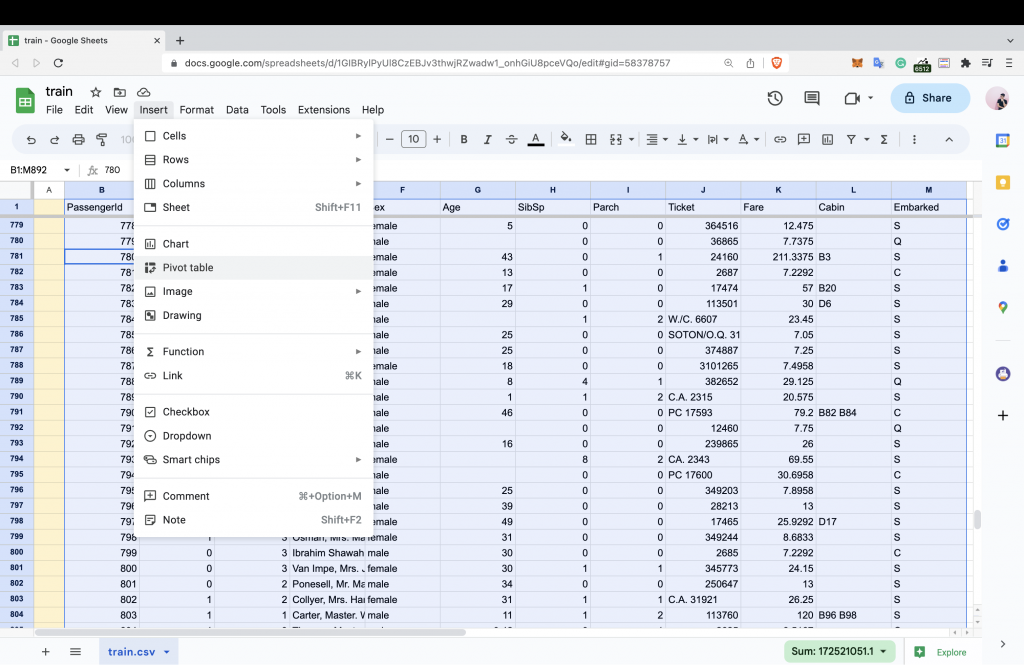Choose Pivot table from Insert menu
The height and width of the screenshot is (665, 1024).
(x=254, y=268)
